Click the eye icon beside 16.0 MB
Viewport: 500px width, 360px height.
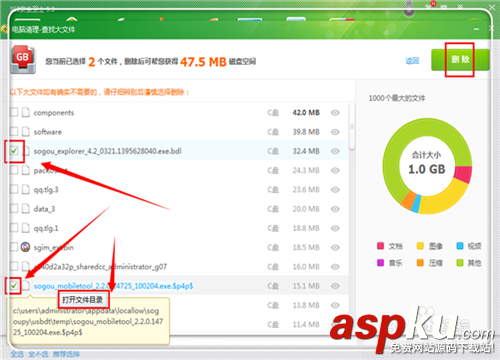[335, 267]
